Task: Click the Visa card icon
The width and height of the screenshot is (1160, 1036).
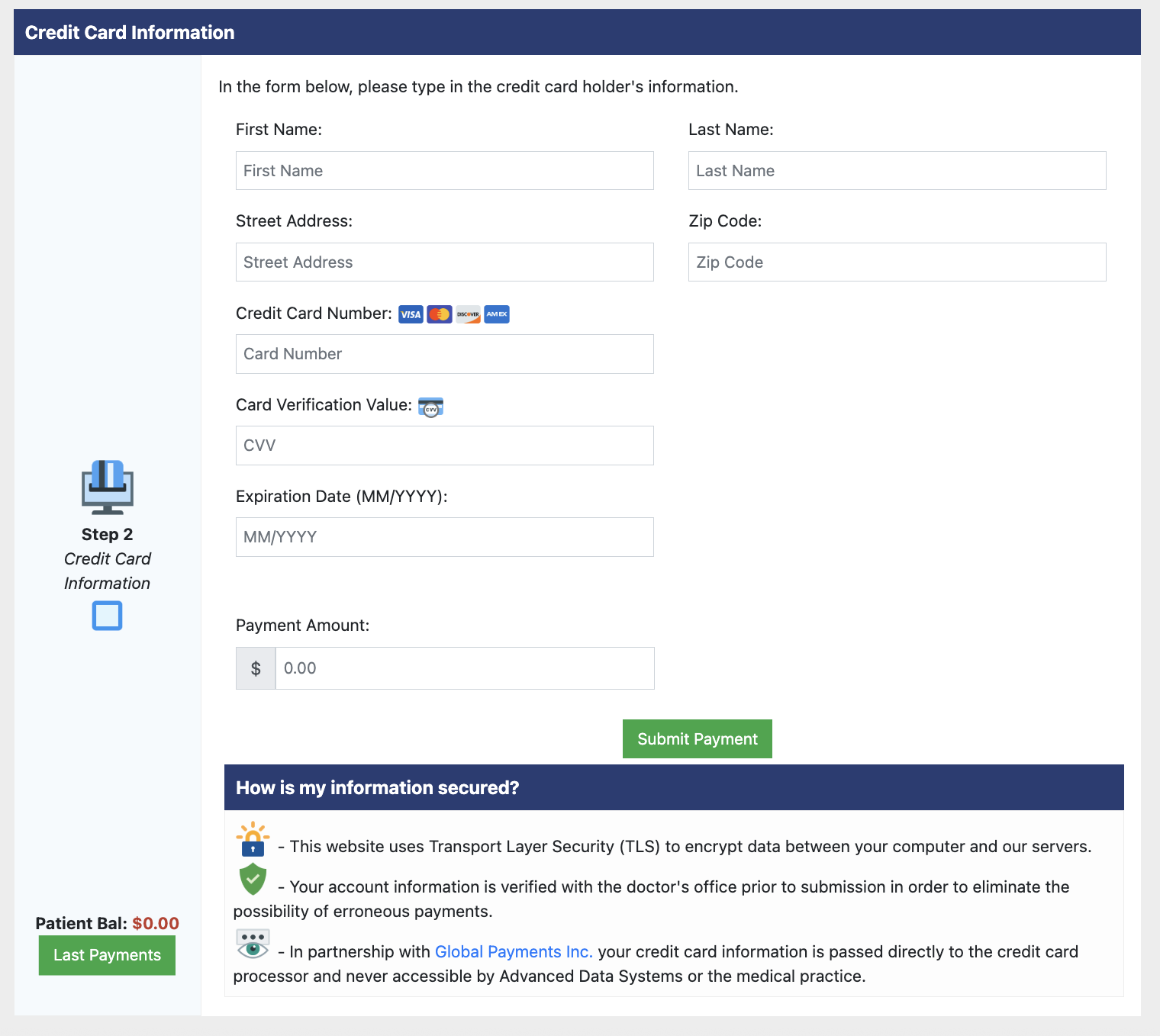Action: 411,314
